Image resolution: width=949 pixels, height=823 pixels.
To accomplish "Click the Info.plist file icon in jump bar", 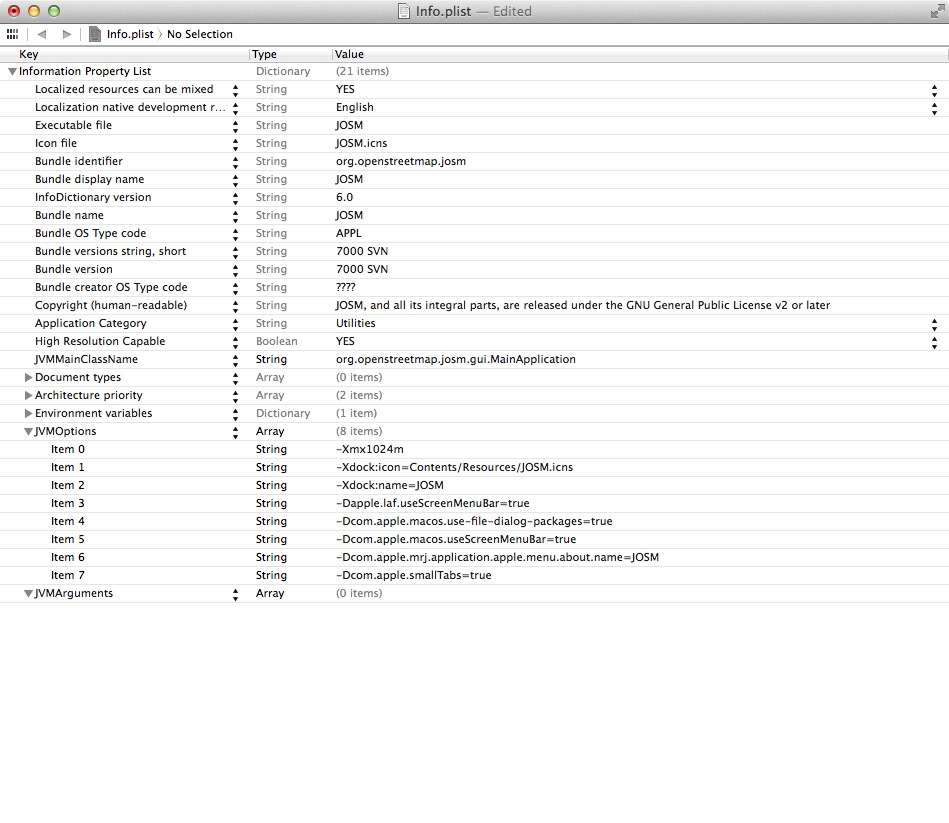I will pyautogui.click(x=94, y=34).
